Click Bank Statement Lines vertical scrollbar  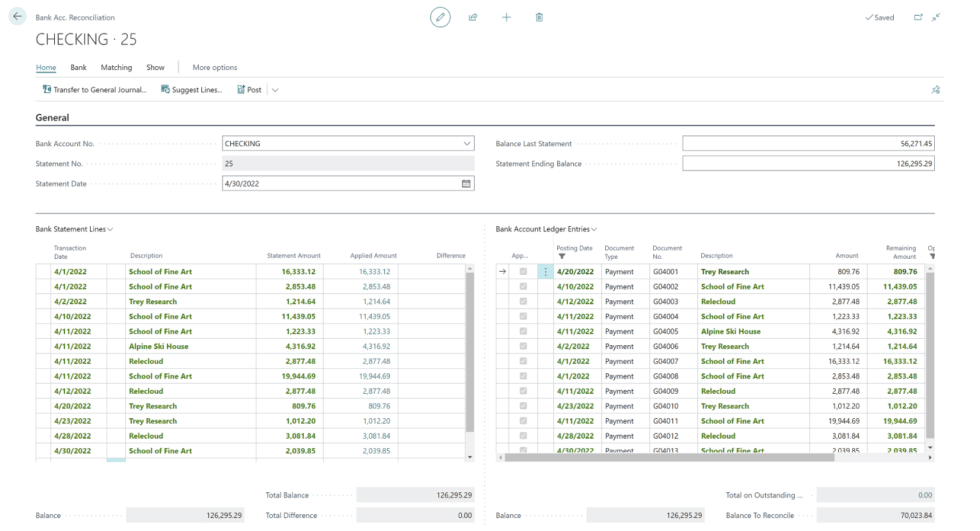471,350
